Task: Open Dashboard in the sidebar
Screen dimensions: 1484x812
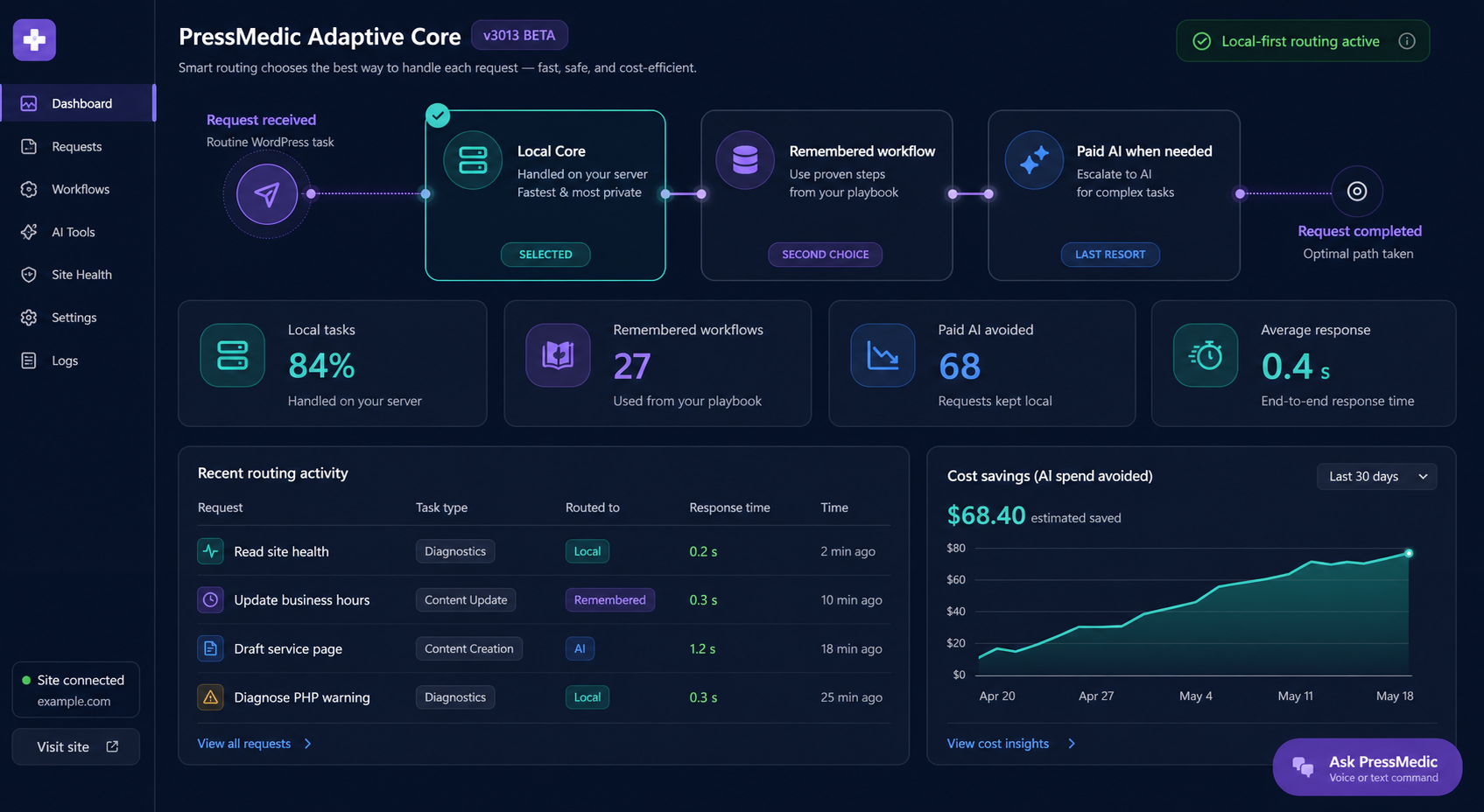Action: click(77, 103)
